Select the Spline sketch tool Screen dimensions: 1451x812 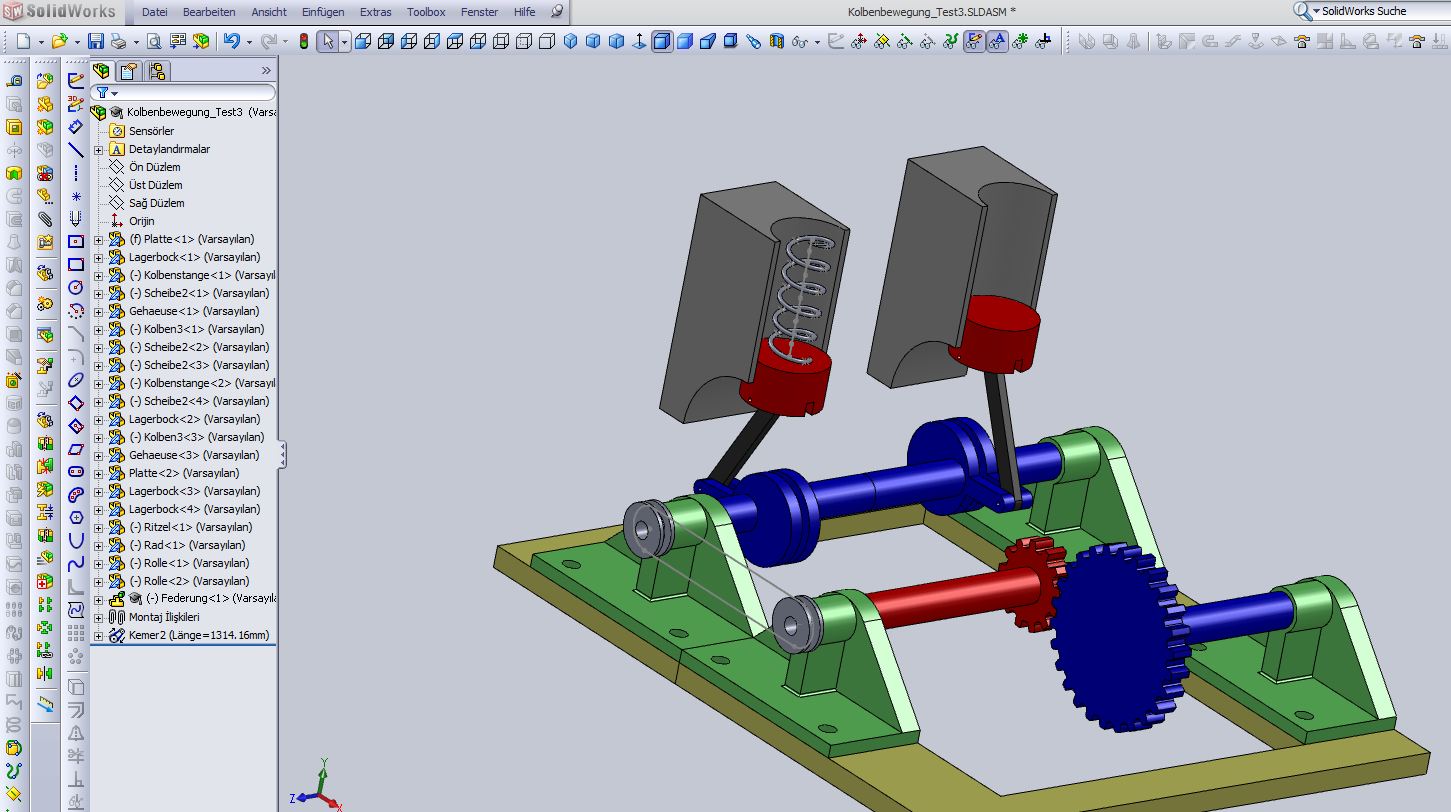(x=76, y=563)
